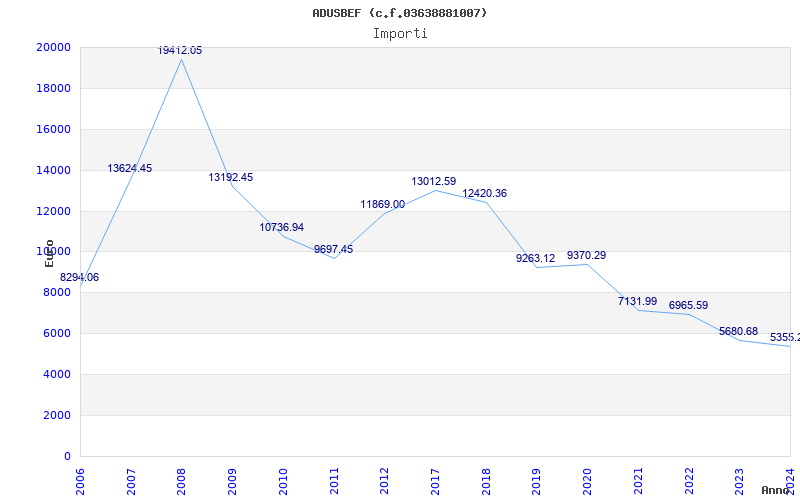Click the data label 13624.45
Viewport: 800px width, 500px height.
130,168
